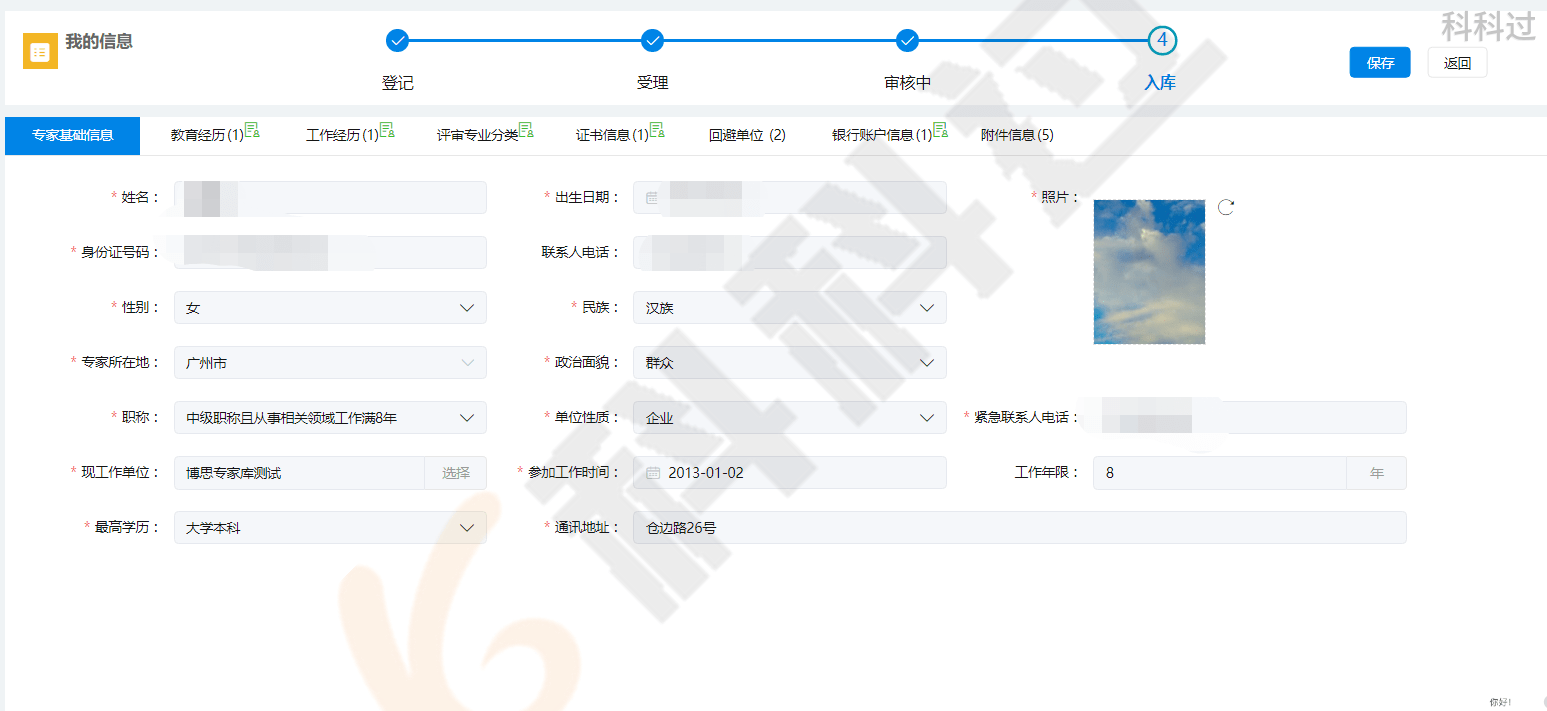Image resolution: width=1547 pixels, height=711 pixels.
Task: Select the completed 审核中 step checkmark
Action: click(907, 42)
